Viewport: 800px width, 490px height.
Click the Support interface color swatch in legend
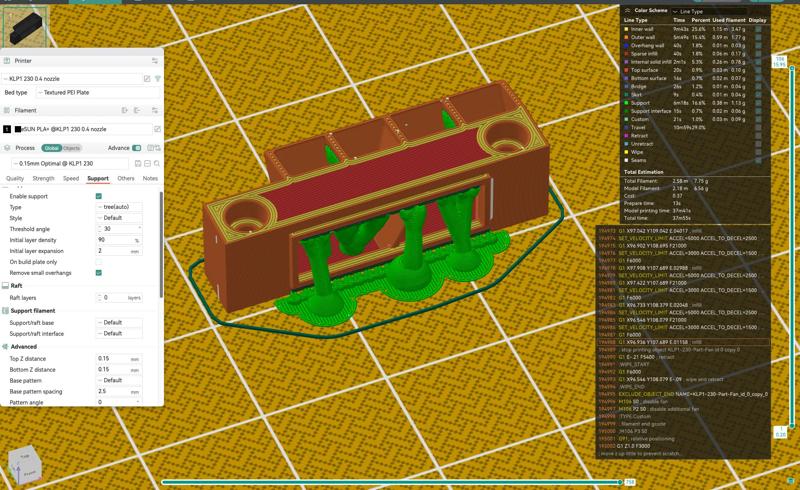coord(627,111)
